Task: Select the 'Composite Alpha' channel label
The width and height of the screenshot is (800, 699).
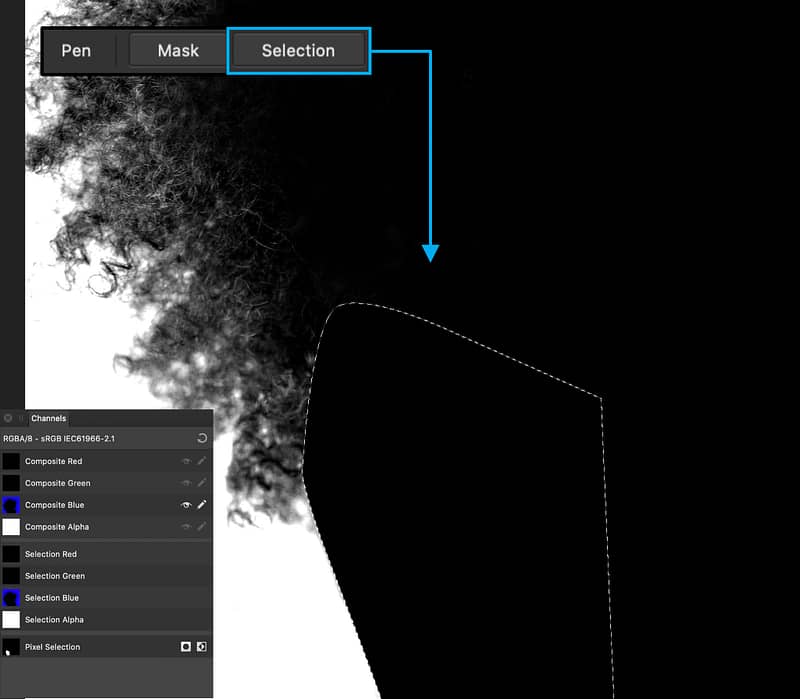Action: (x=57, y=527)
